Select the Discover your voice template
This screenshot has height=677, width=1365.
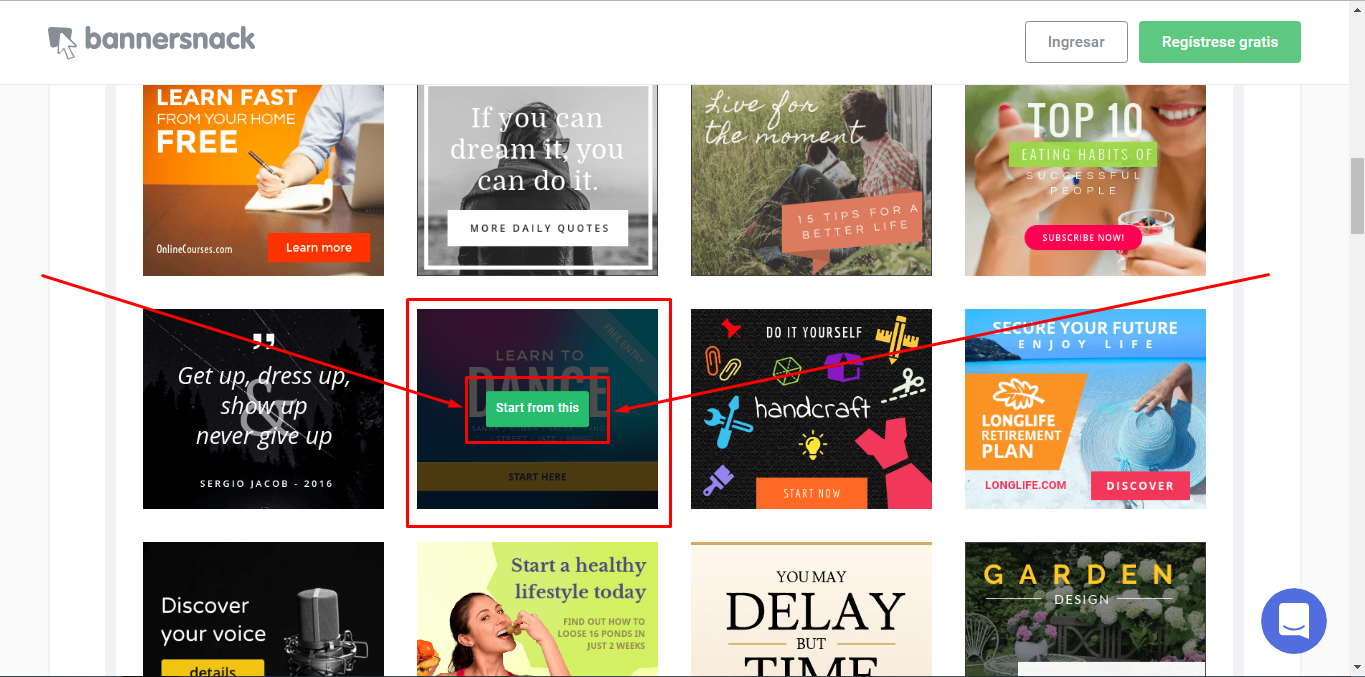click(x=263, y=609)
